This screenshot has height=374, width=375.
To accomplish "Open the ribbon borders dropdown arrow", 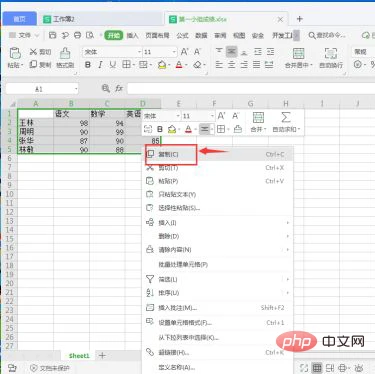I will point(133,65).
